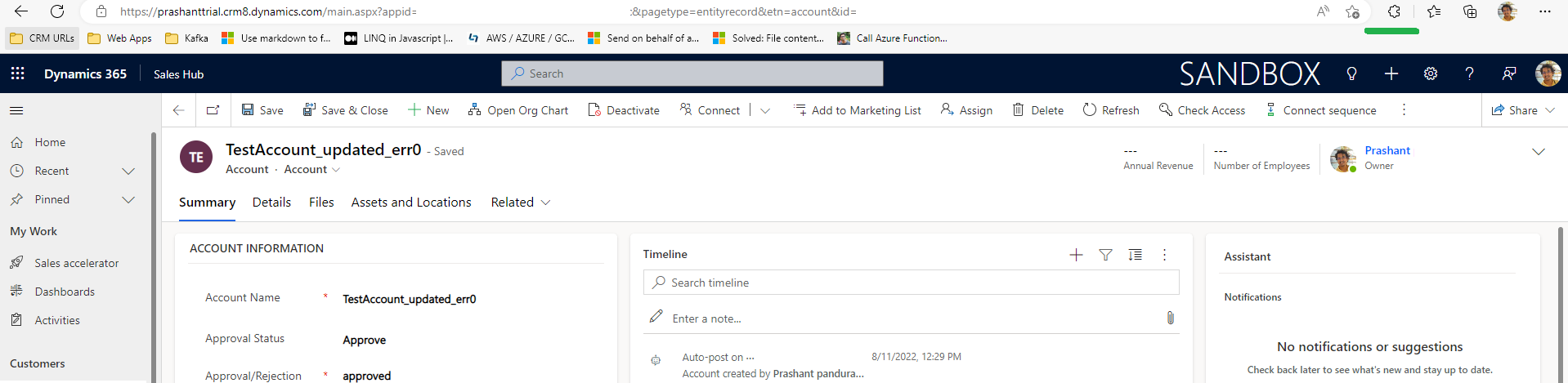The height and width of the screenshot is (383, 1568).
Task: Open Sales accelerator
Action: click(75, 263)
